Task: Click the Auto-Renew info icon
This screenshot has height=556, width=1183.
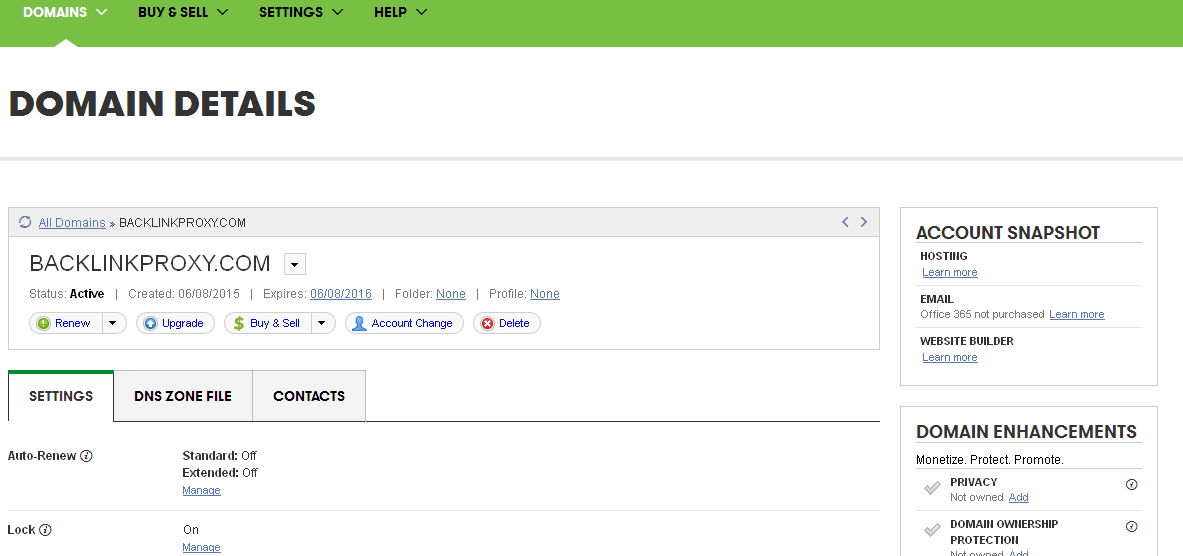Action: pos(86,456)
